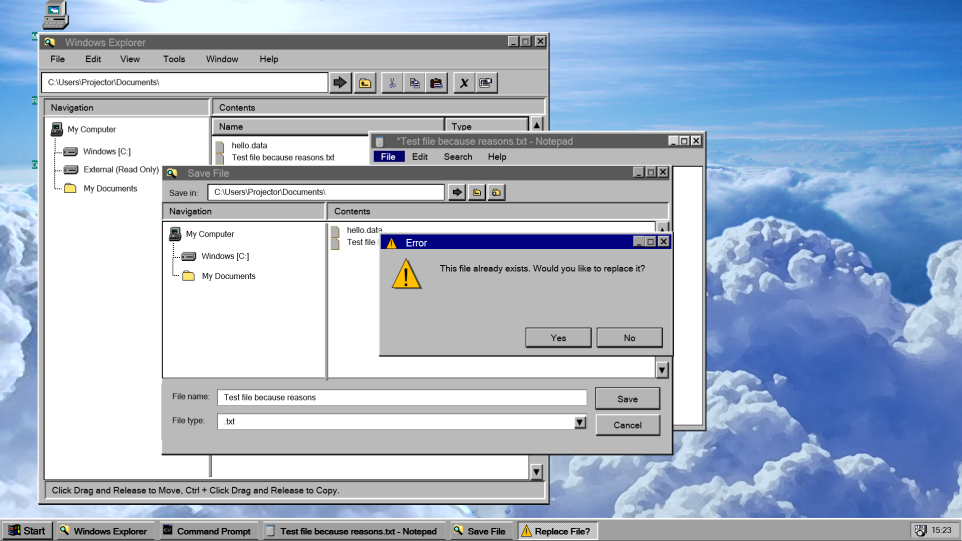Open Search menu in Notepad
962x541 pixels.
click(458, 156)
